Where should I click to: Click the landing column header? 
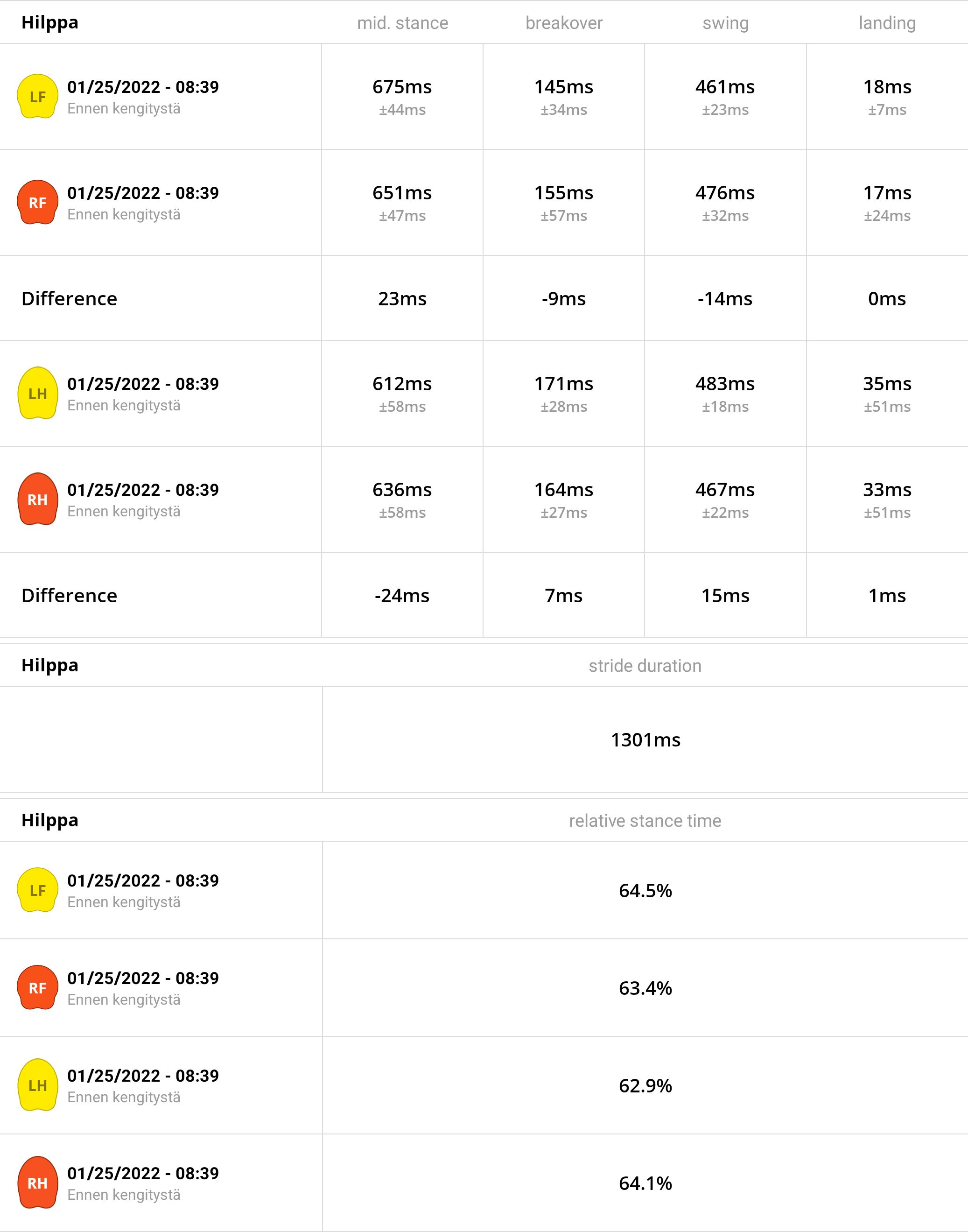[x=887, y=23]
